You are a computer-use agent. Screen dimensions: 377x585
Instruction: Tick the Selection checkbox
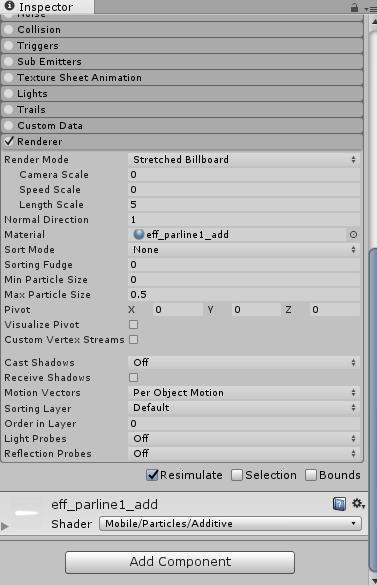click(x=237, y=475)
